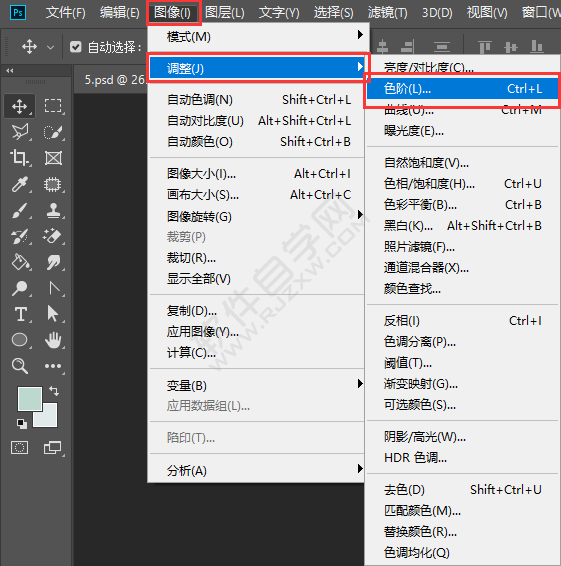Select the Quick Selection tool
This screenshot has width=561, height=566.
[53, 132]
